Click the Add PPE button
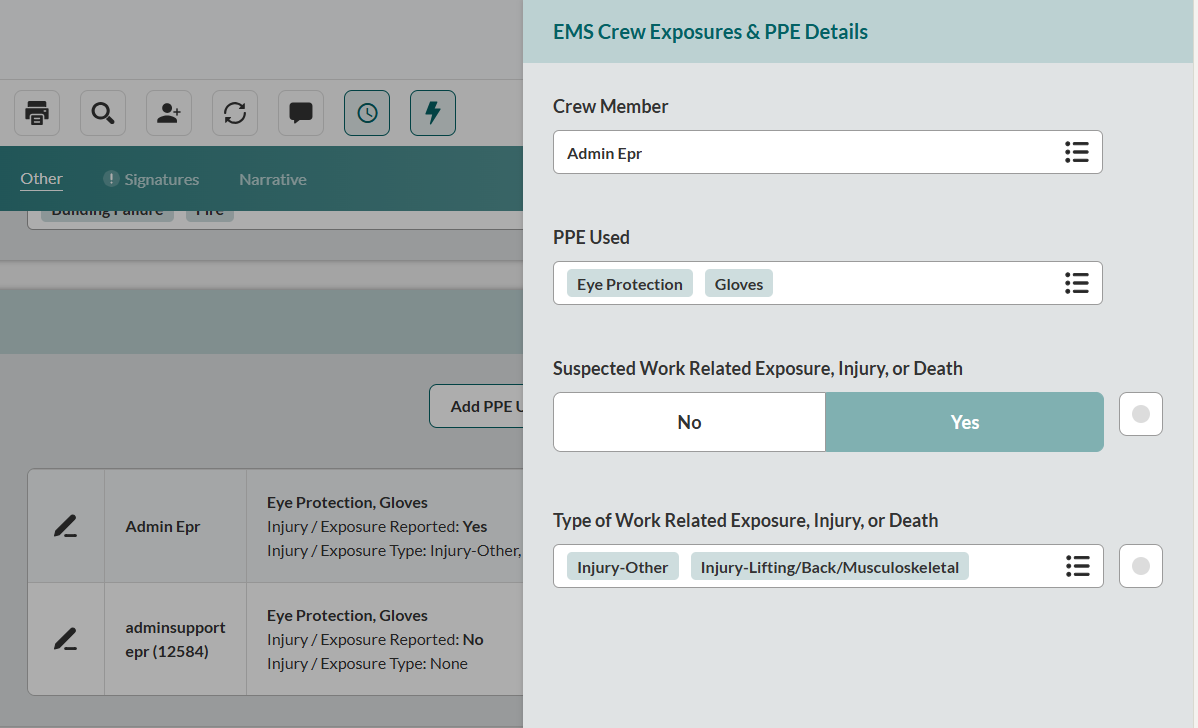The width and height of the screenshot is (1198, 728). pos(477,406)
